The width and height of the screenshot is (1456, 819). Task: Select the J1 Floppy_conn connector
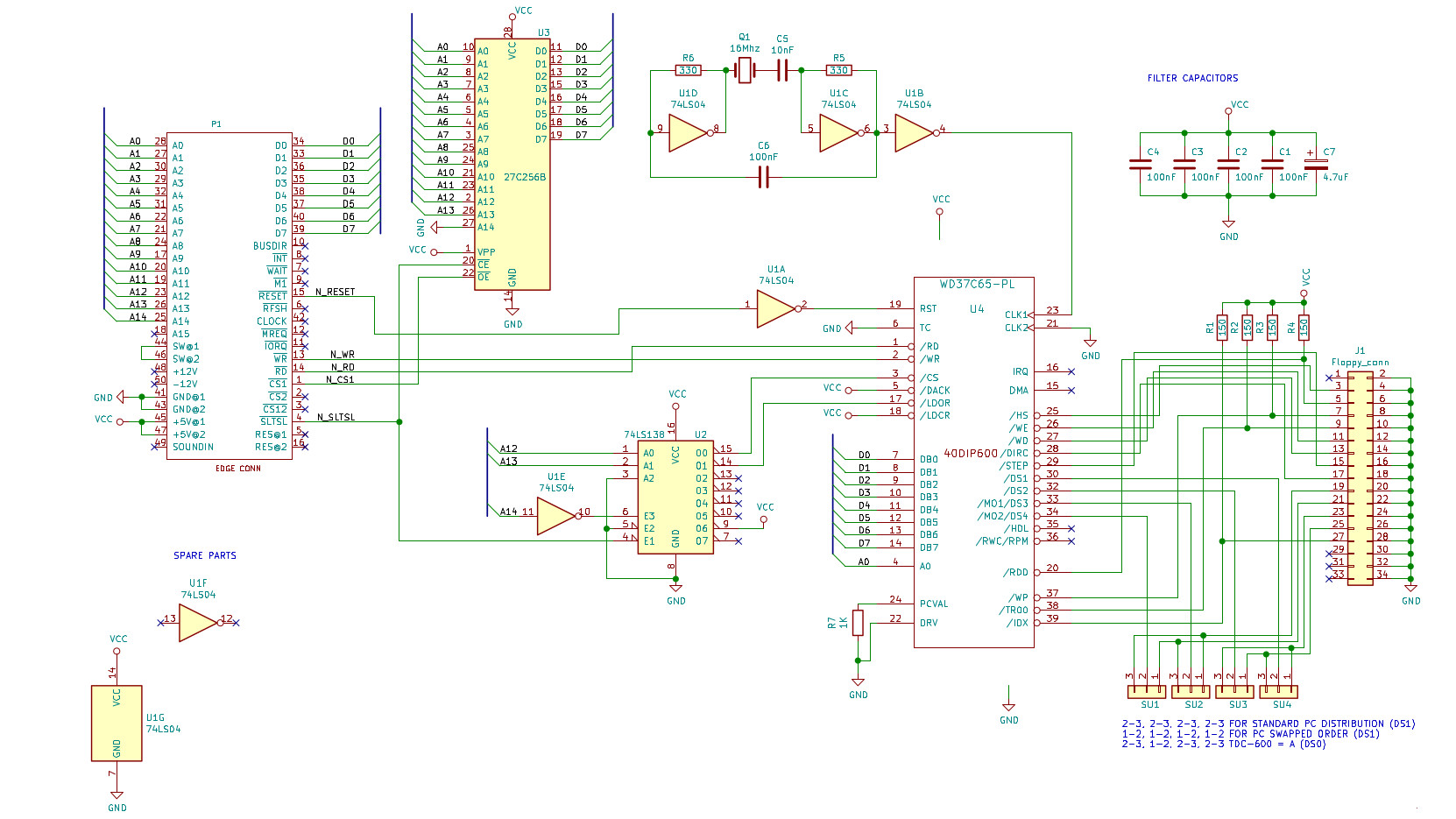point(1360,478)
